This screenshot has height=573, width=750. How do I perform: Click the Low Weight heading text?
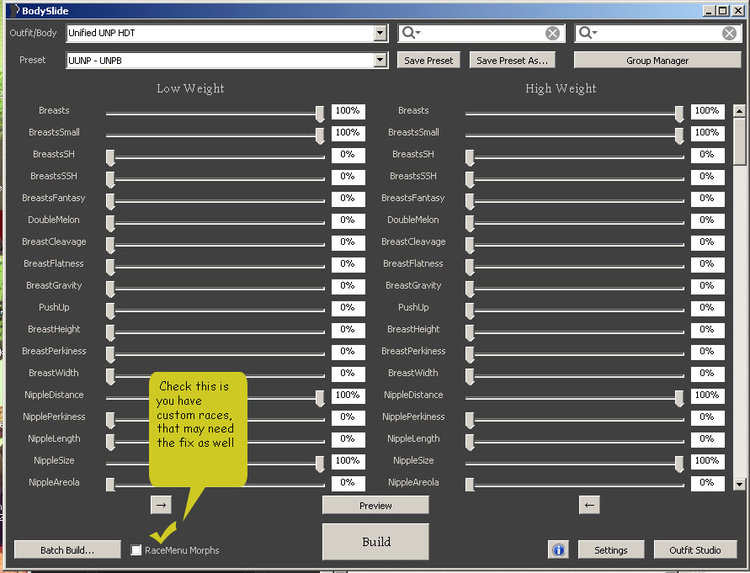pyautogui.click(x=190, y=88)
